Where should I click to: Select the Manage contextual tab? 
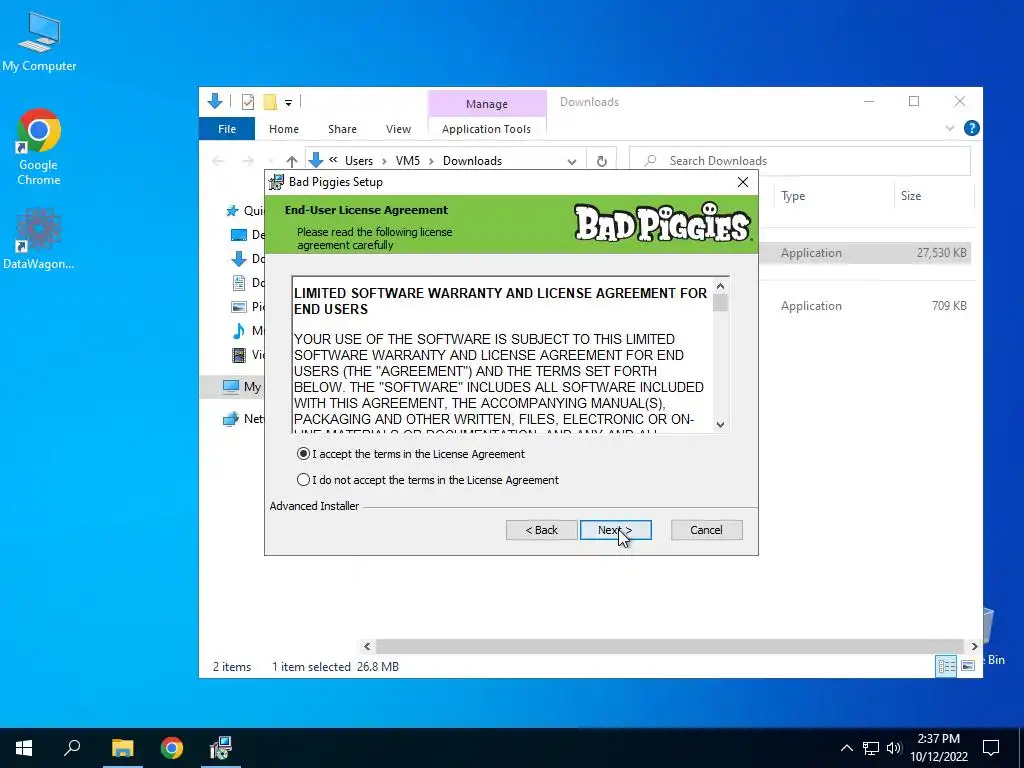[x=487, y=104]
